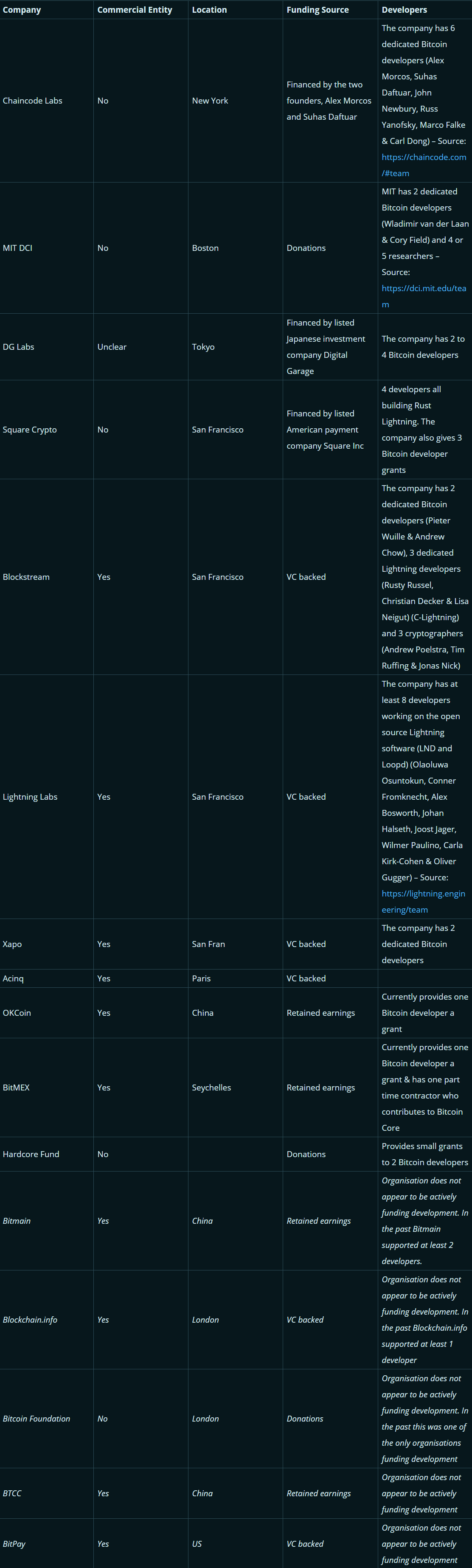Select the Xapo row name
Screen dimensions: 472x1568
(x=12, y=944)
